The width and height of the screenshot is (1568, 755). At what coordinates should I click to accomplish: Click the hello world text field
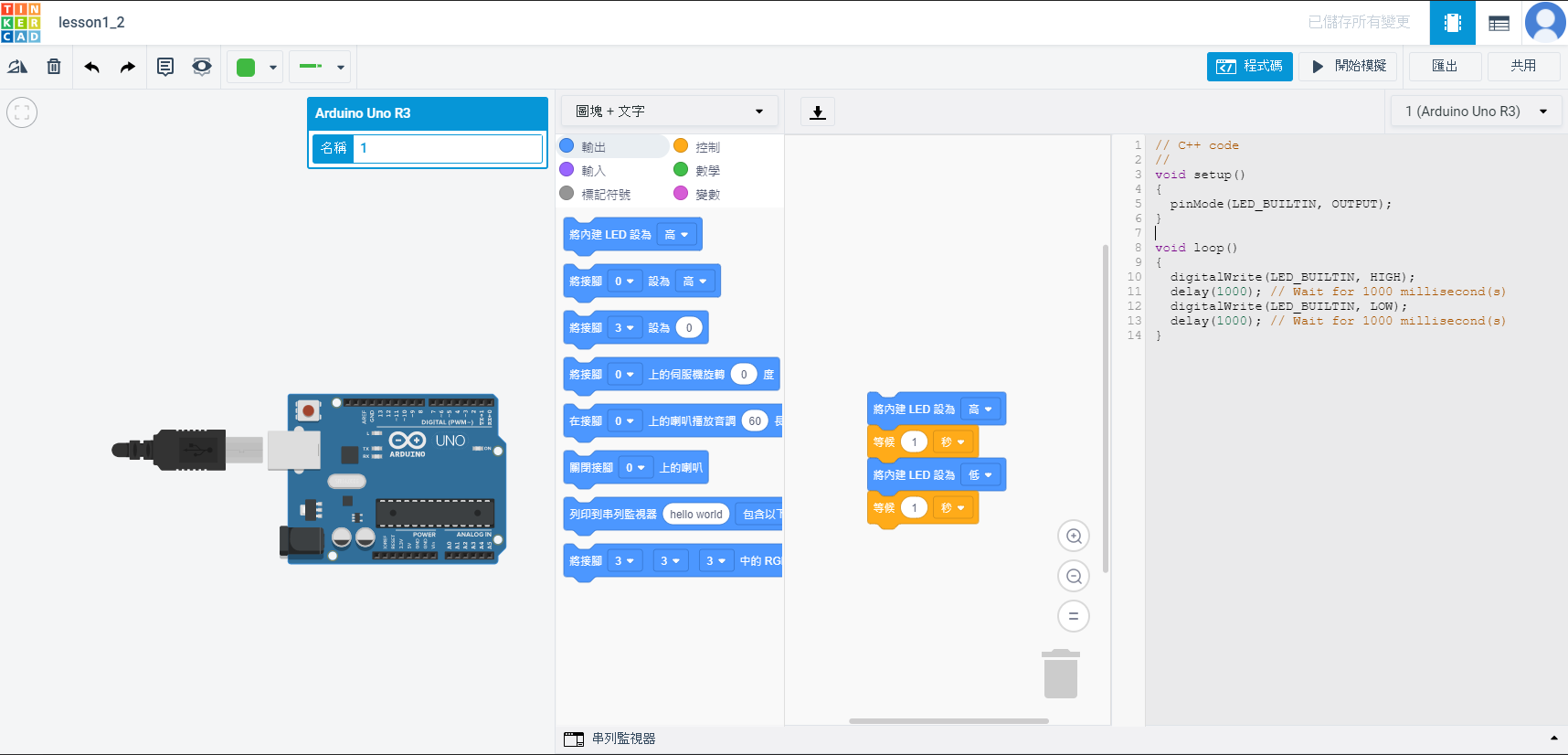click(696, 515)
